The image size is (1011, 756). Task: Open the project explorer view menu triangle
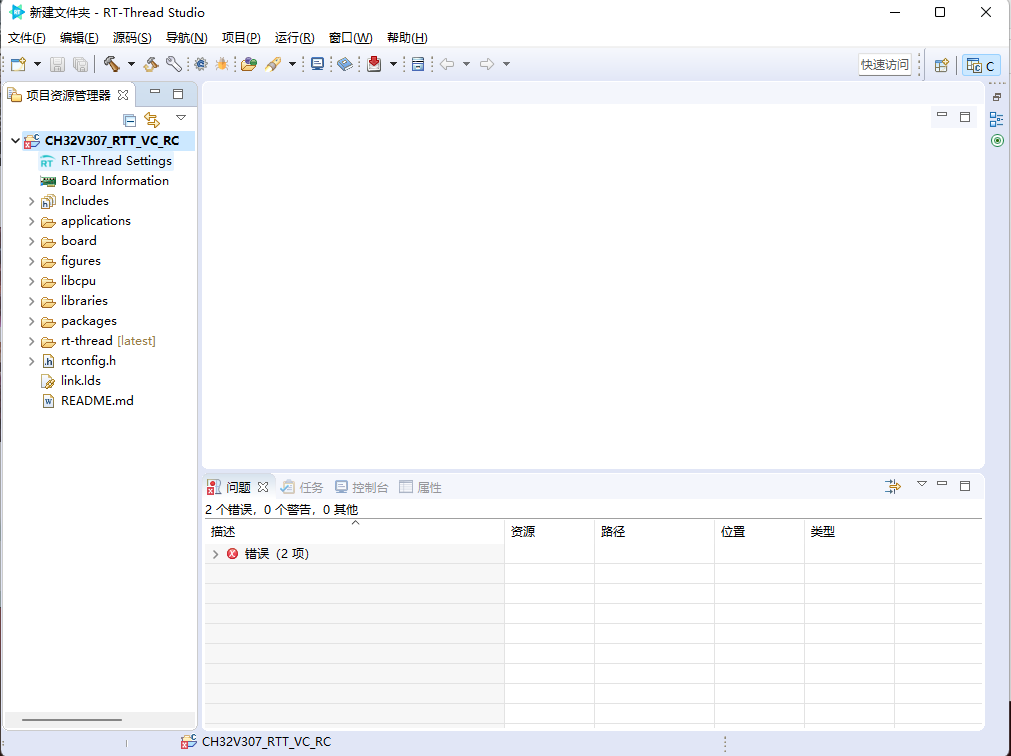click(181, 118)
